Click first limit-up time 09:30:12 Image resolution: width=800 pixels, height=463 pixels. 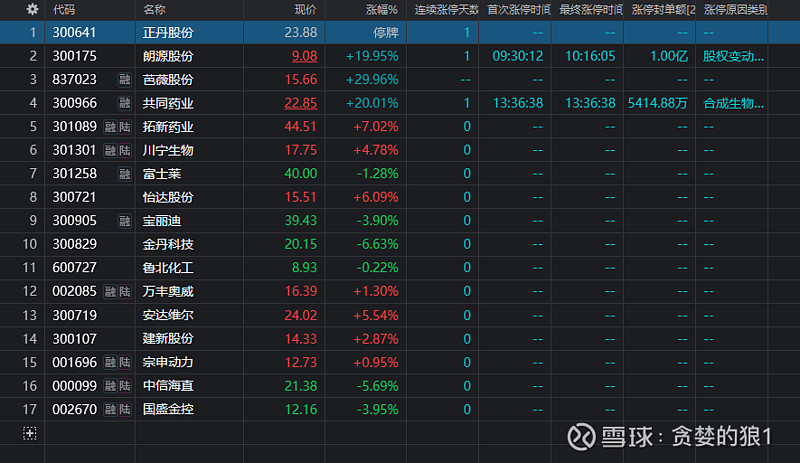click(517, 56)
